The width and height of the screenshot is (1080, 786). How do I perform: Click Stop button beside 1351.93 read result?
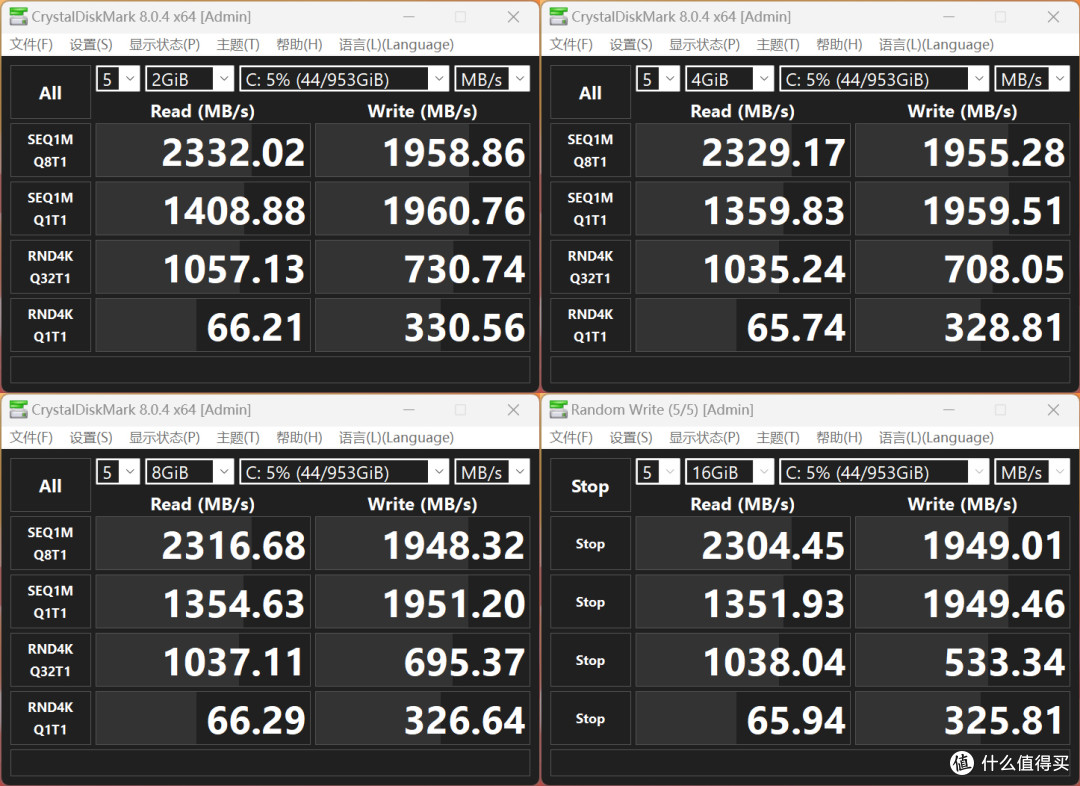pyautogui.click(x=590, y=601)
